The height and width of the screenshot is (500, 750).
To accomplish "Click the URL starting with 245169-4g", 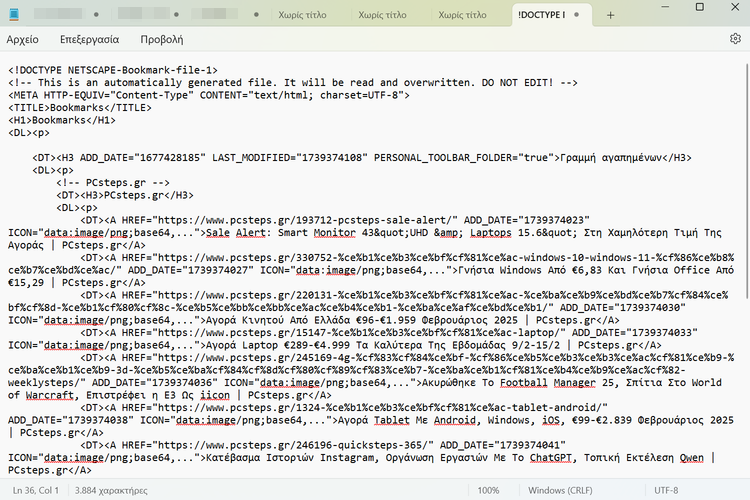I will (x=371, y=370).
